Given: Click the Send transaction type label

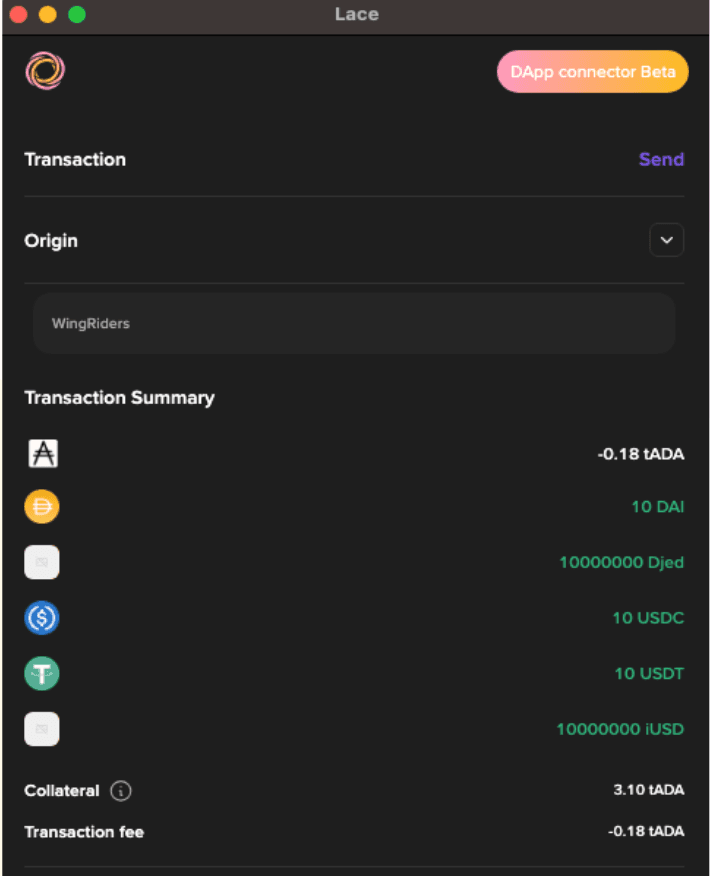Looking at the screenshot, I should point(661,159).
